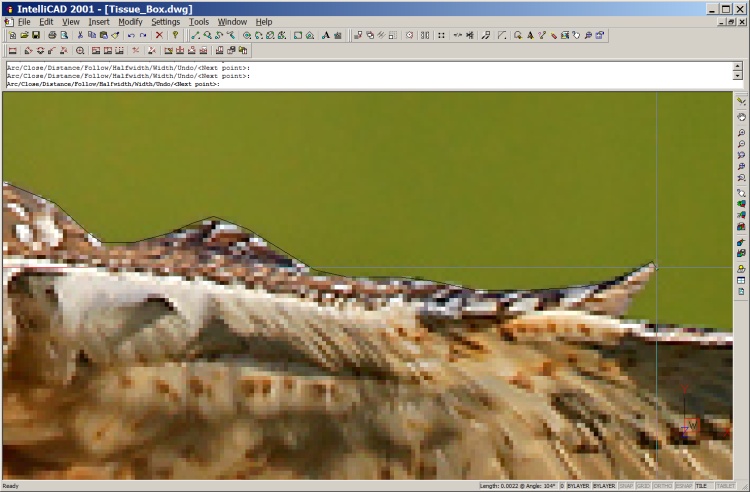The width and height of the screenshot is (750, 492).
Task: Open the Settings menu
Action: pyautogui.click(x=165, y=21)
